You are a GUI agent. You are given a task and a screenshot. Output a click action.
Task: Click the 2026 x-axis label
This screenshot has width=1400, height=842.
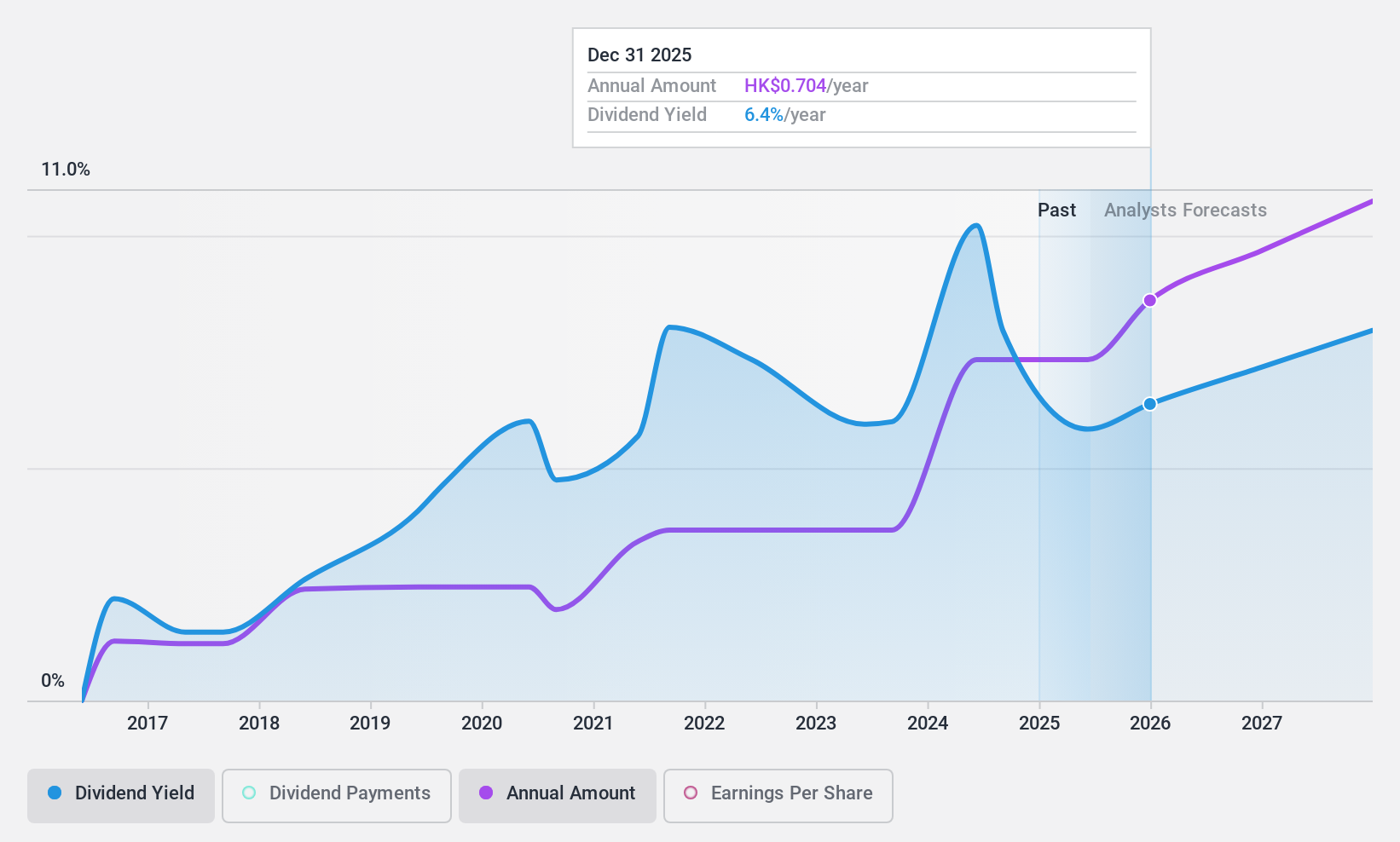click(1150, 724)
